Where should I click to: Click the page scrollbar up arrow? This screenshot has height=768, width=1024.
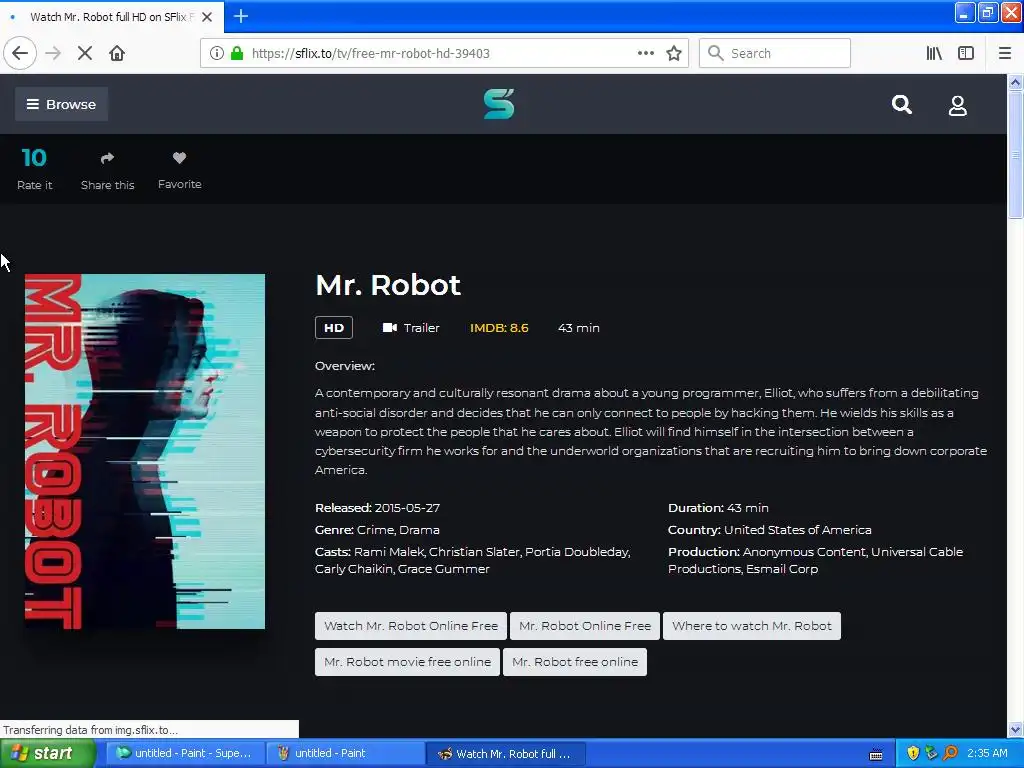[x=1015, y=82]
